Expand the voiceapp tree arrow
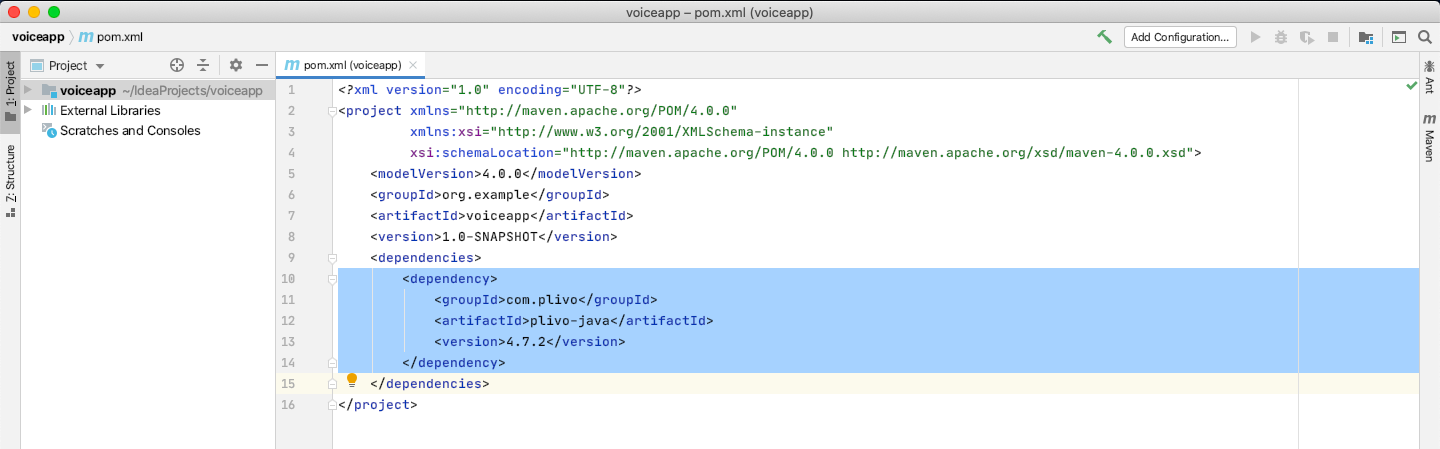The width and height of the screenshot is (1440, 449). click(x=28, y=90)
